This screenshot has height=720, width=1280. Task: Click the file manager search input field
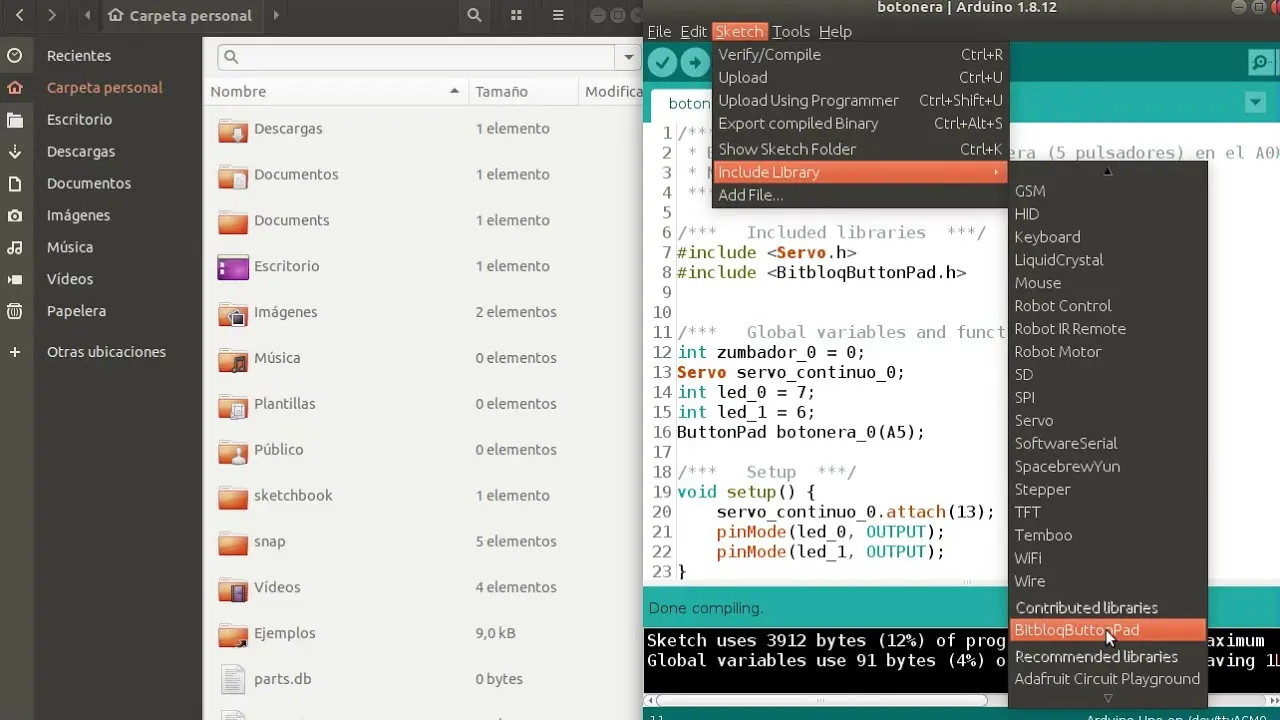[420, 57]
